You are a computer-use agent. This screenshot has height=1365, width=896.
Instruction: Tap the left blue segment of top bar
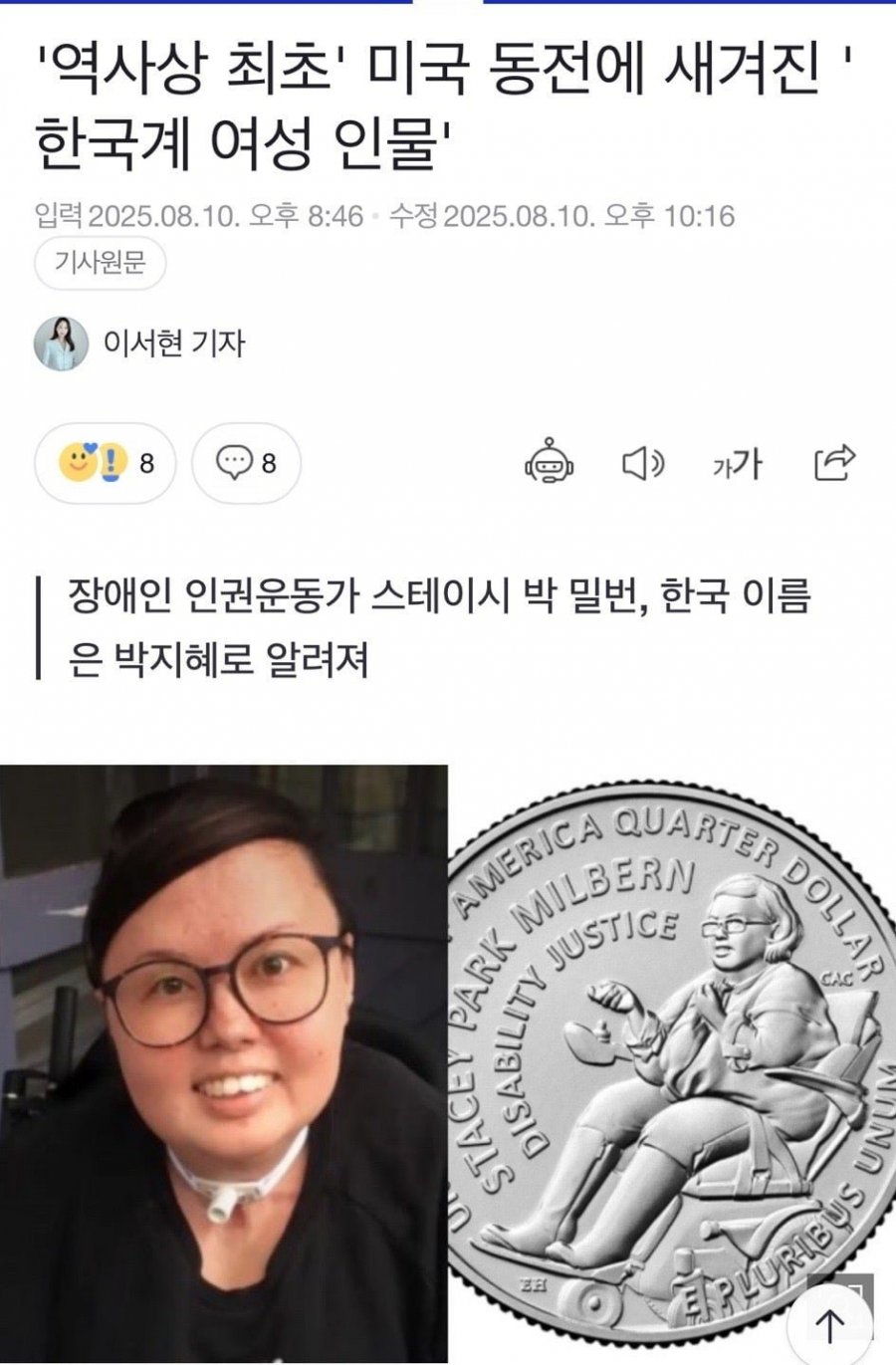pos(206,2)
